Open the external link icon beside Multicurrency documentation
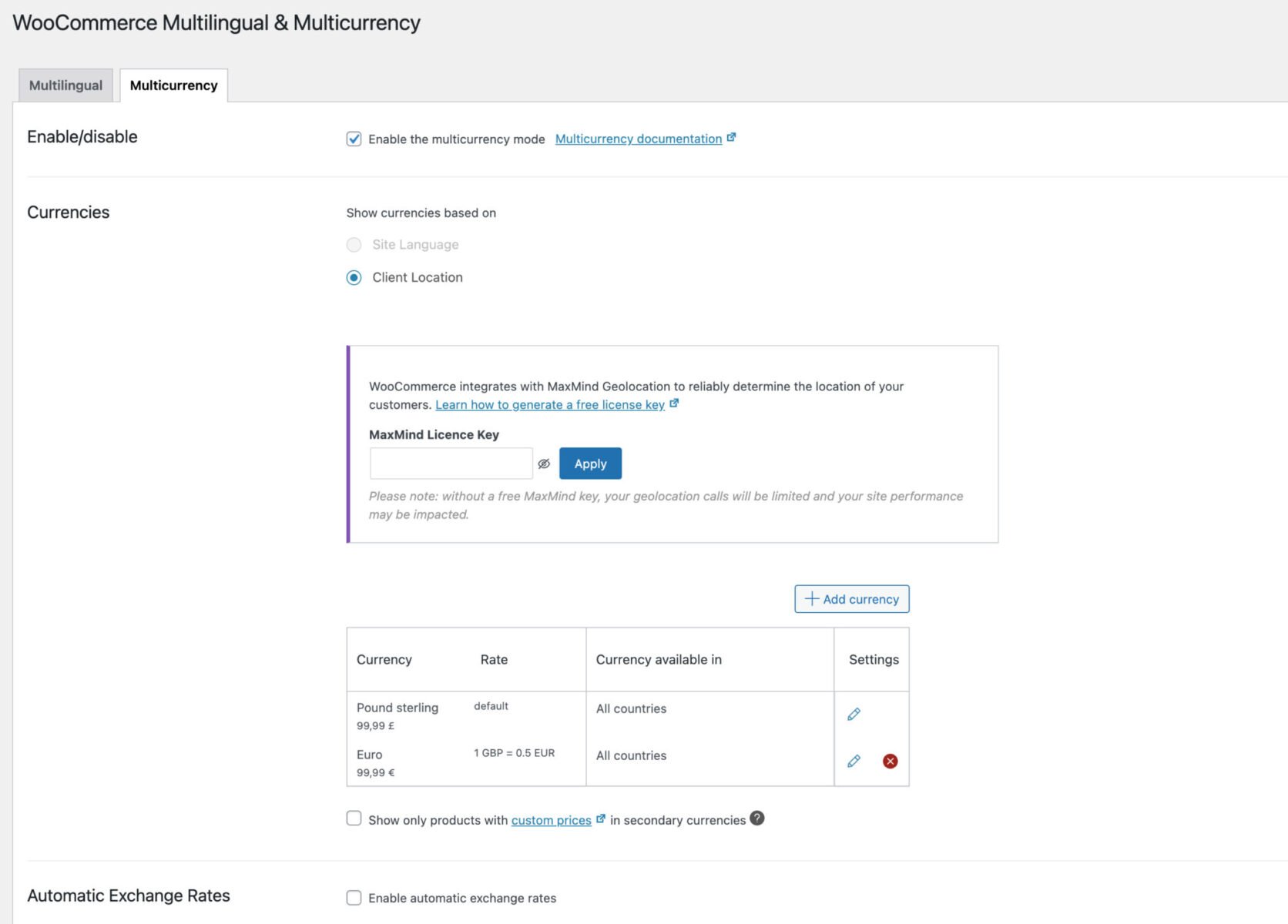 [731, 138]
